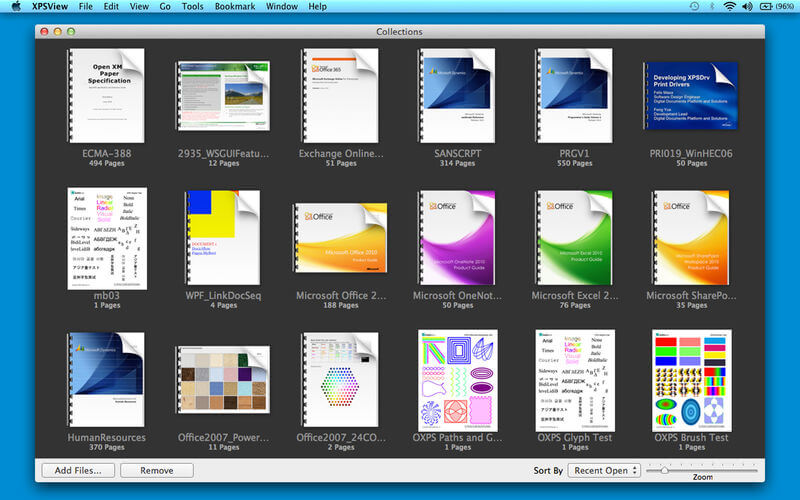Open the Time Machine clock icon
Image resolution: width=800 pixels, height=500 pixels.
(694, 6)
